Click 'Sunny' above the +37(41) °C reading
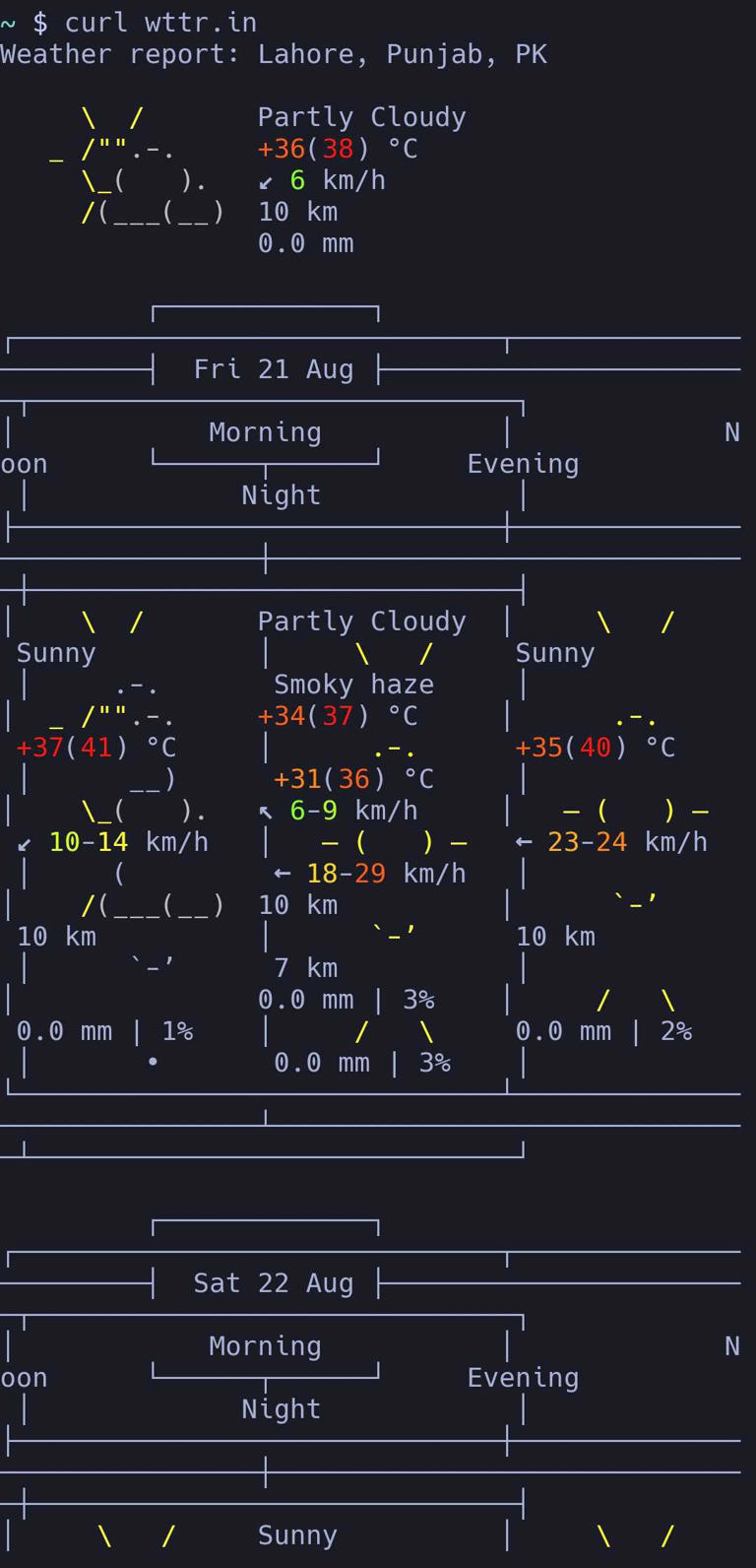This screenshot has width=756, height=1568. click(56, 653)
